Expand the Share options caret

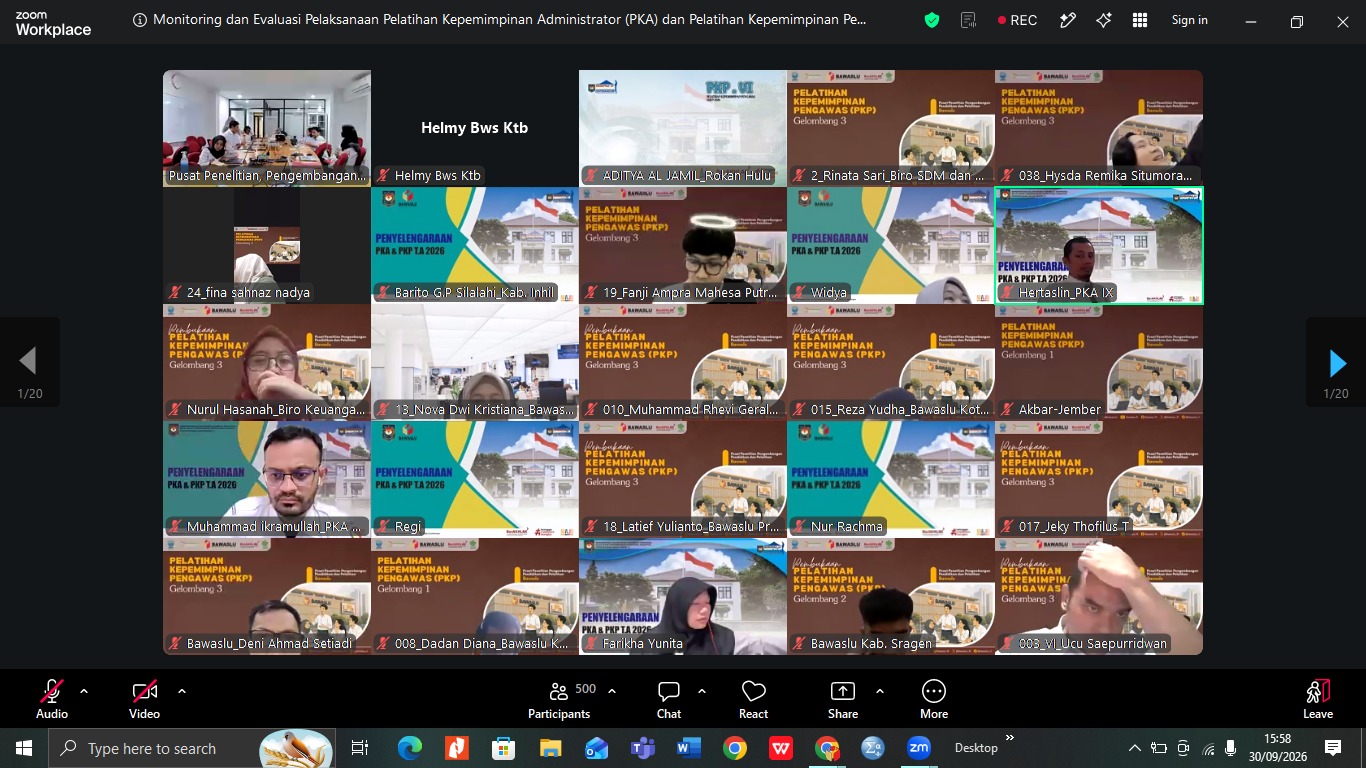tap(880, 691)
